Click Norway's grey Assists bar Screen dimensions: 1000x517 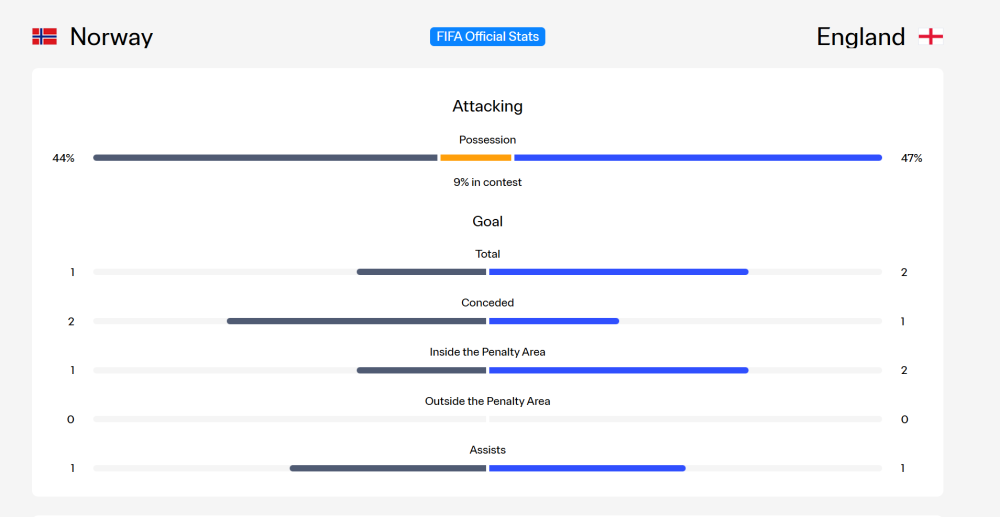pos(388,469)
